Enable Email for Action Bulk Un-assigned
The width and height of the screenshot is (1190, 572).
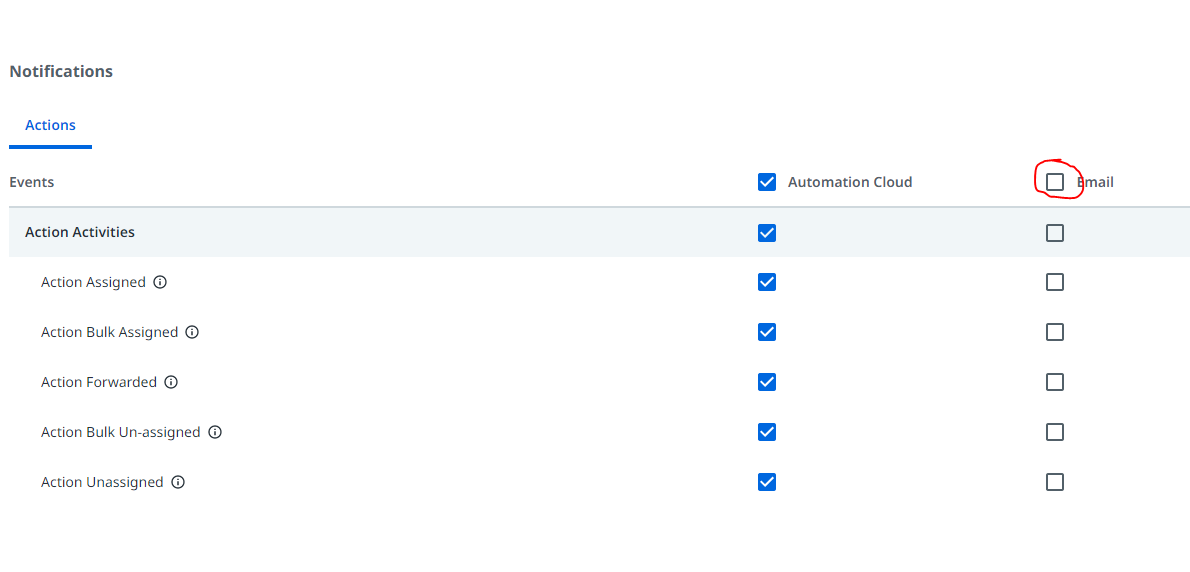pyautogui.click(x=1054, y=432)
